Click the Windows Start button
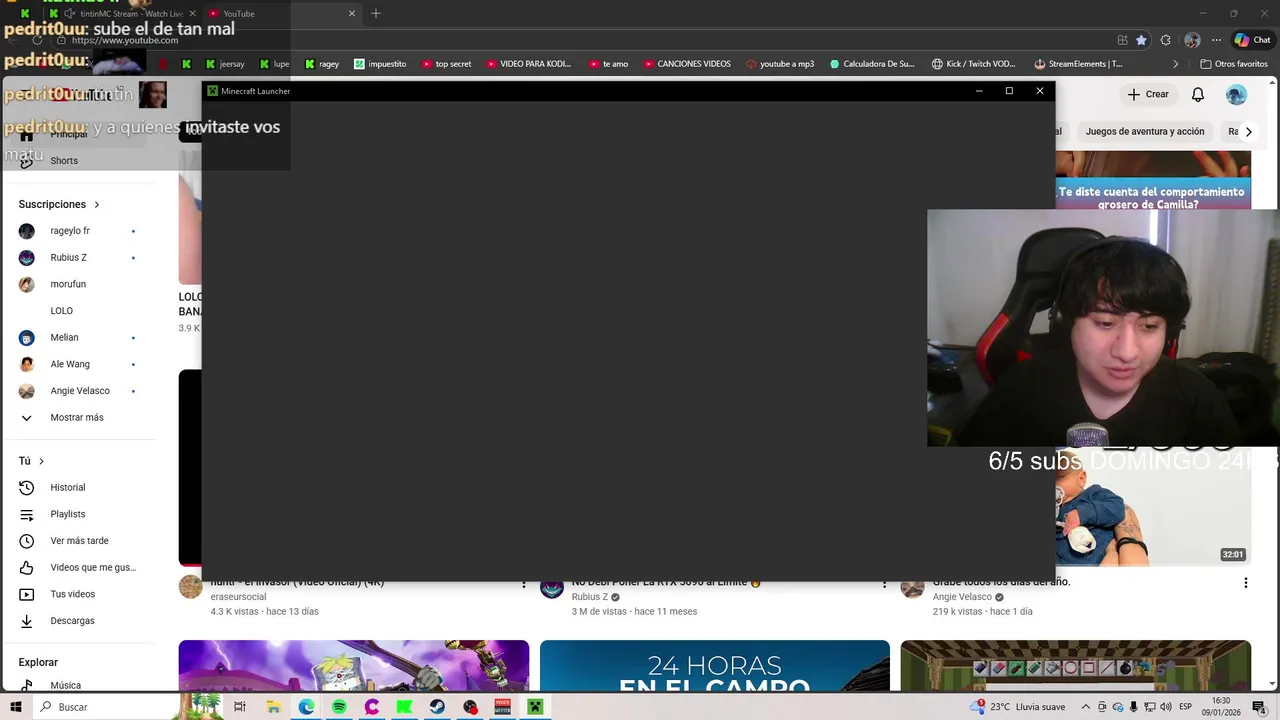 point(16,707)
